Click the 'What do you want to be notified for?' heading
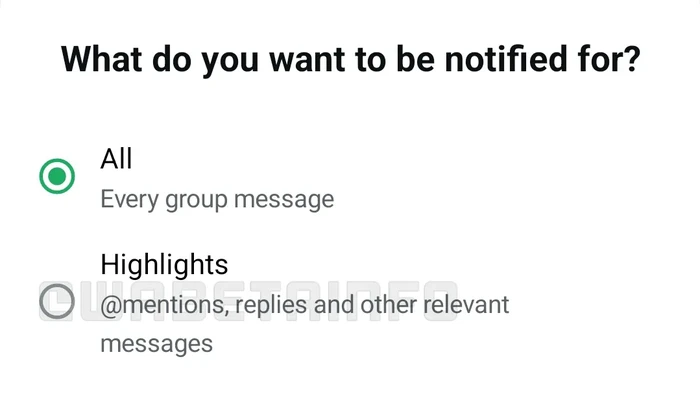The image size is (700, 394). [350, 59]
